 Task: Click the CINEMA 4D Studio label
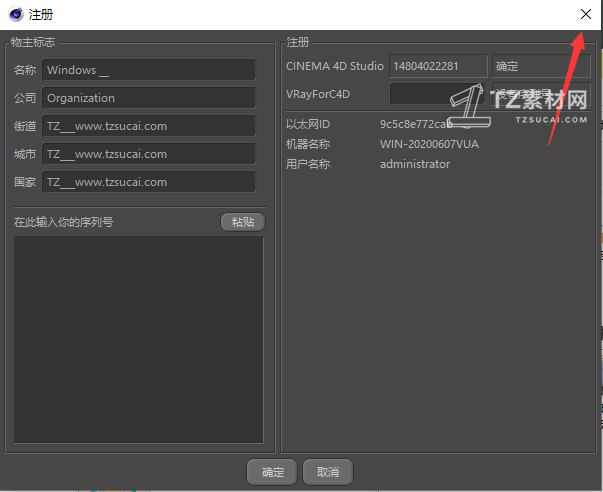point(335,66)
